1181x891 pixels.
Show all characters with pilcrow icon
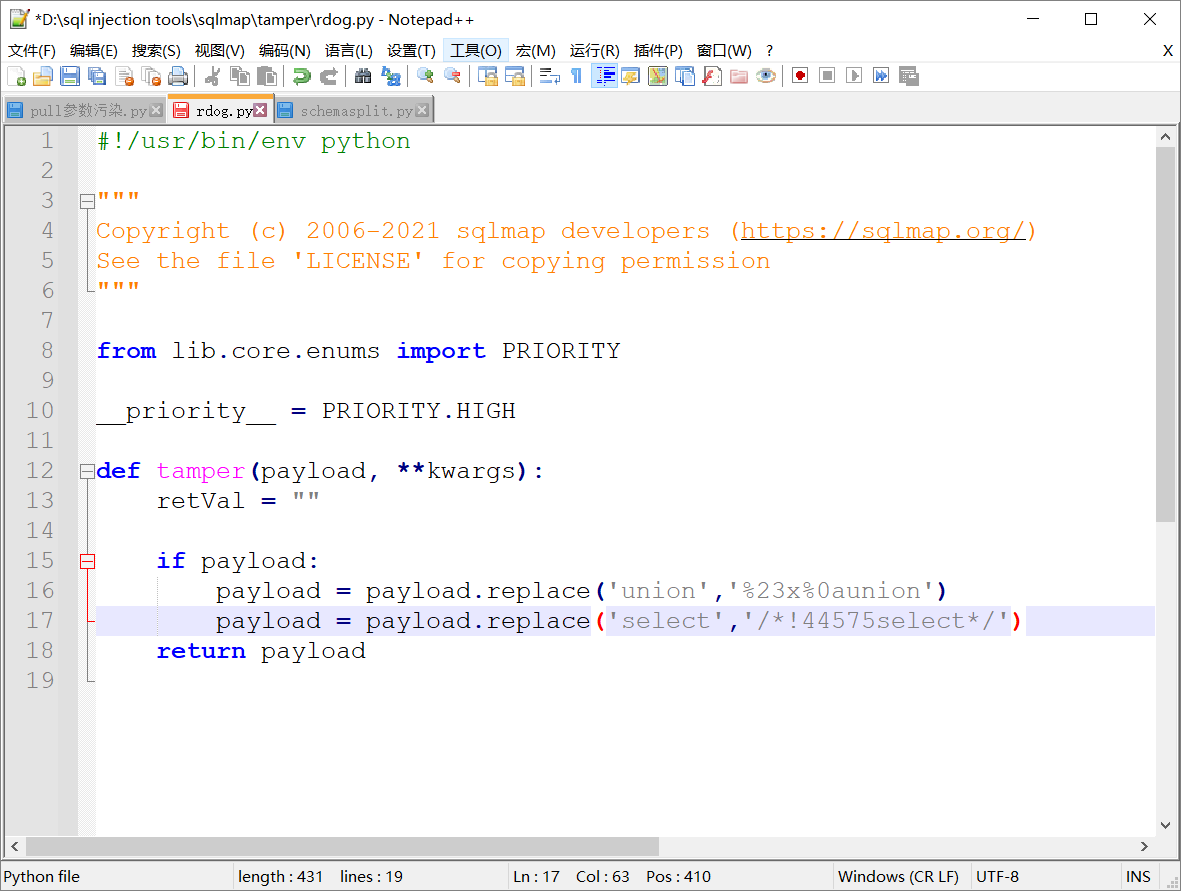[577, 76]
